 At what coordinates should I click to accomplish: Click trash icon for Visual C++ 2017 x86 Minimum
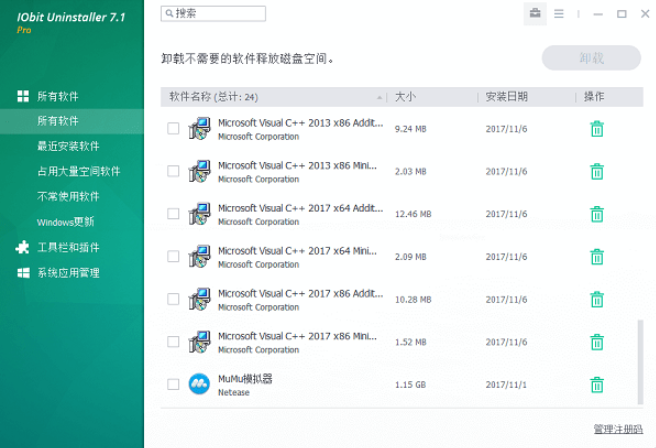pos(597,342)
